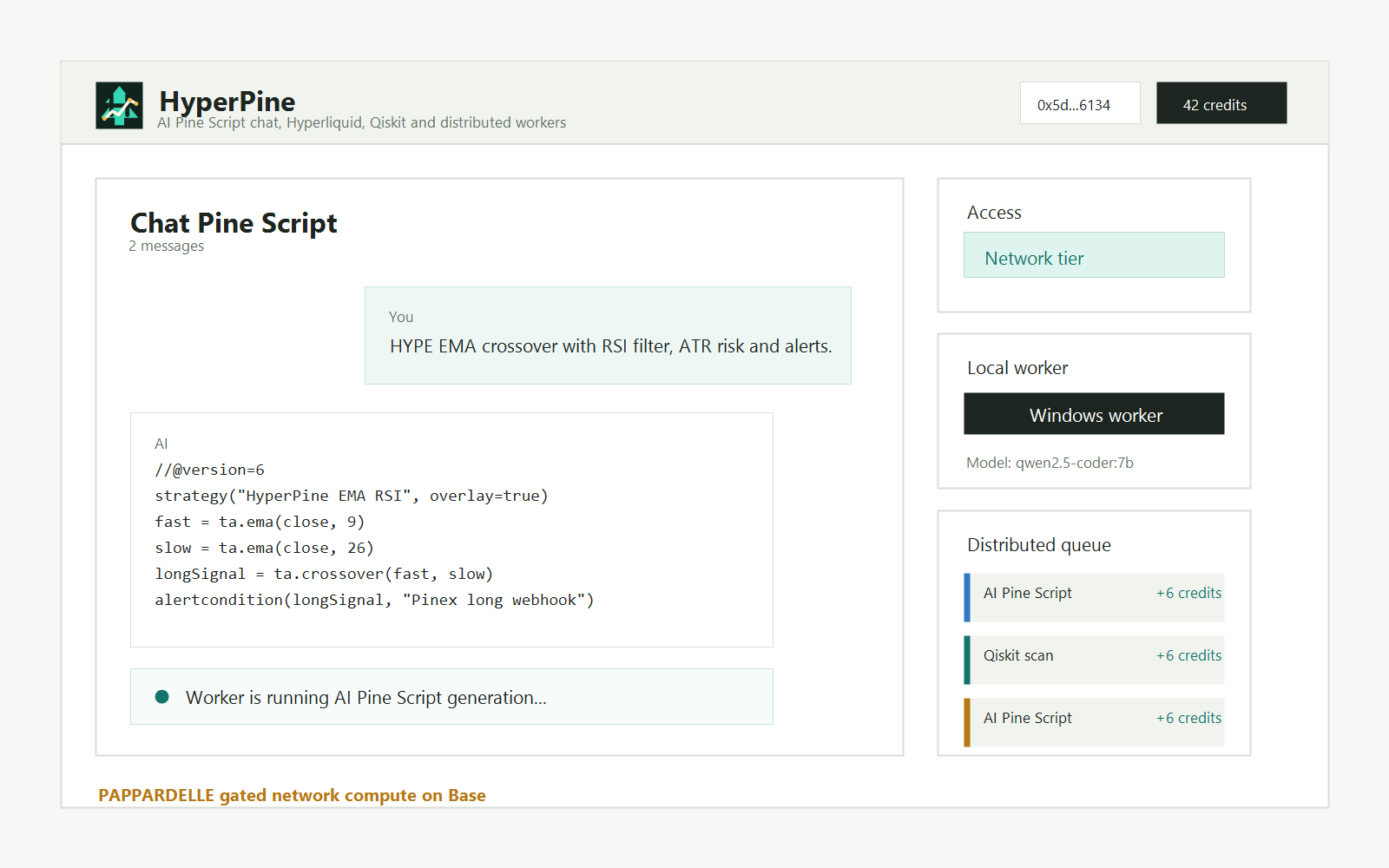Click the Local worker panel heading
1389x868 pixels.
click(x=1017, y=368)
